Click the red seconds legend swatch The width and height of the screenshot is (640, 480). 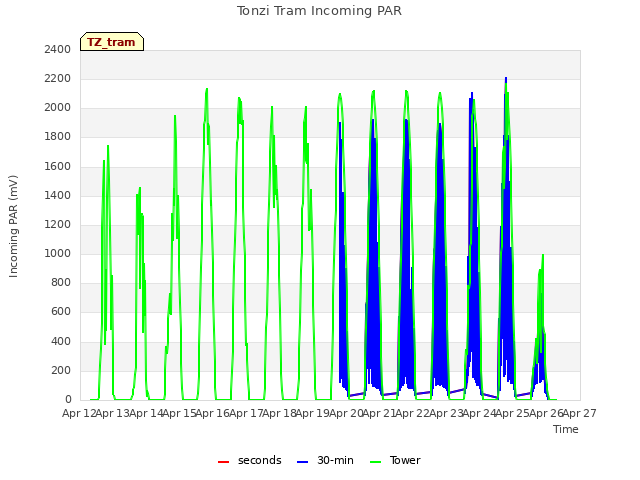pyautogui.click(x=223, y=462)
